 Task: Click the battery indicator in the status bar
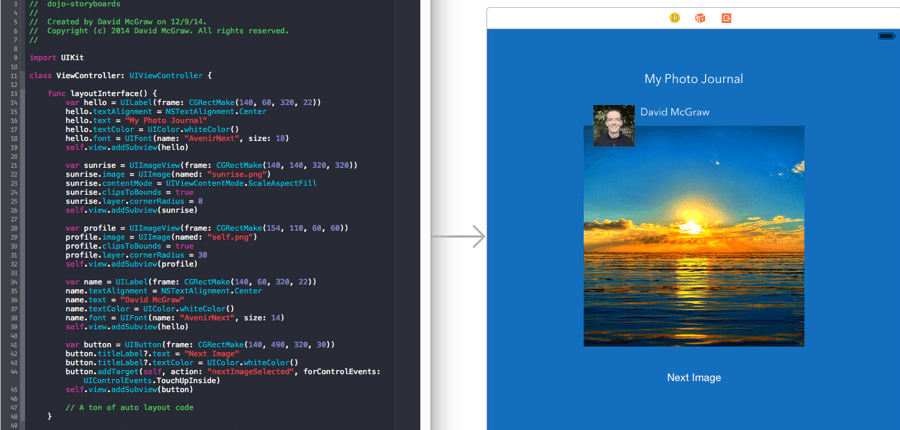(885, 36)
